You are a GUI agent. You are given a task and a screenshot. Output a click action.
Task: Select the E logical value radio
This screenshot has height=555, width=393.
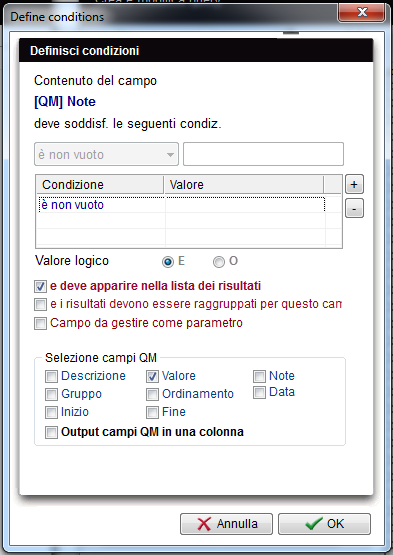(168, 262)
